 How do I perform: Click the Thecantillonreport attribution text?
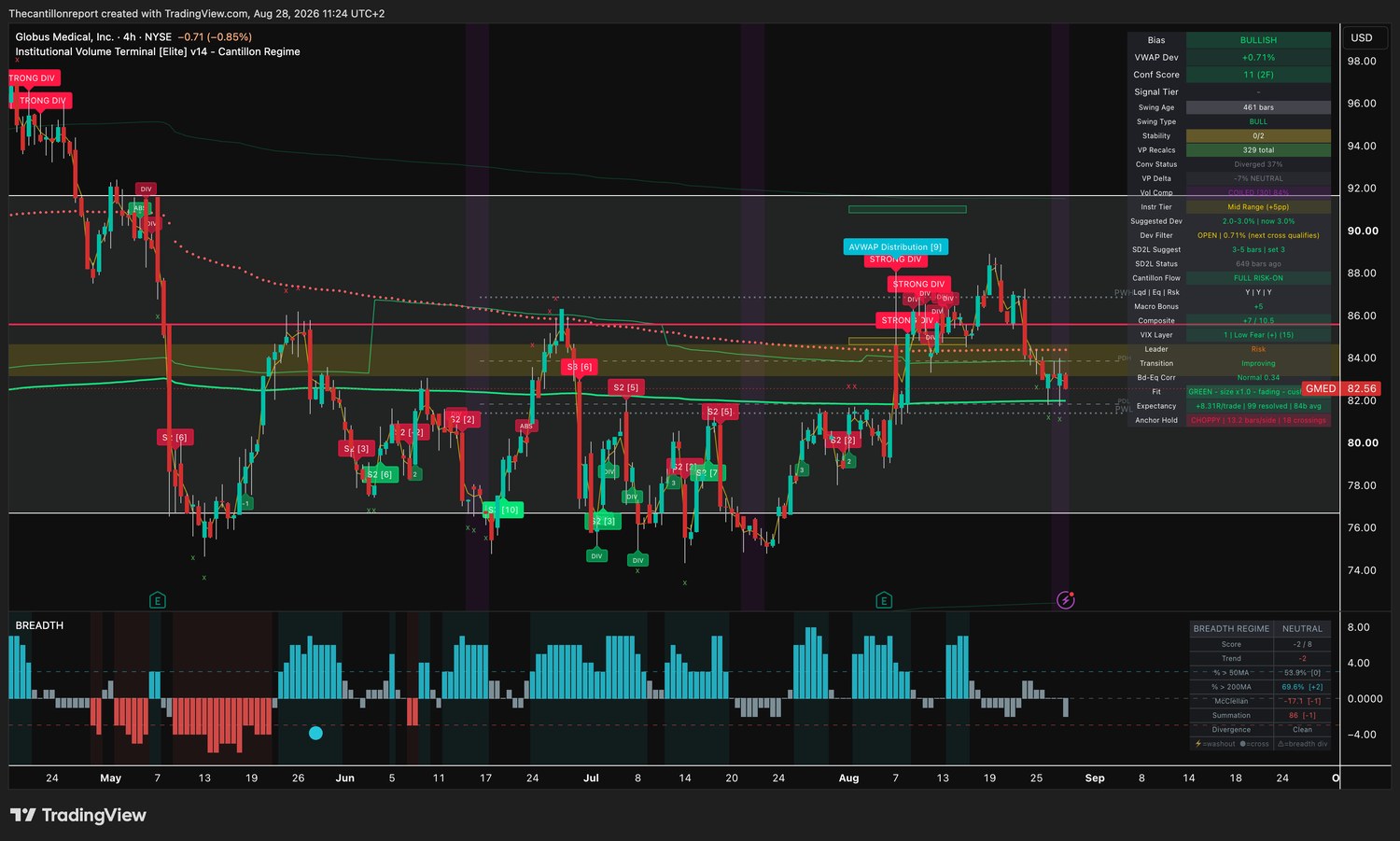(x=196, y=13)
